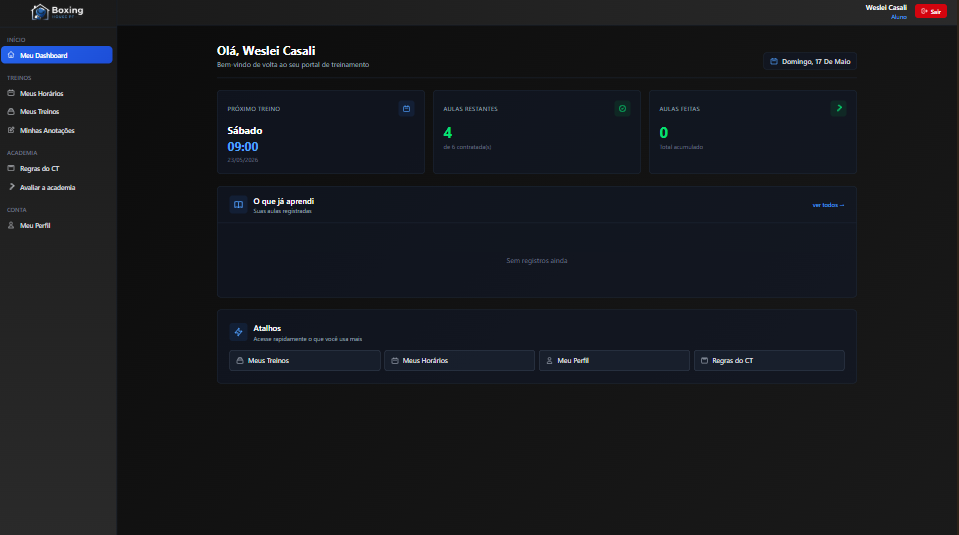Click Sem registros ainda message

coord(536,260)
